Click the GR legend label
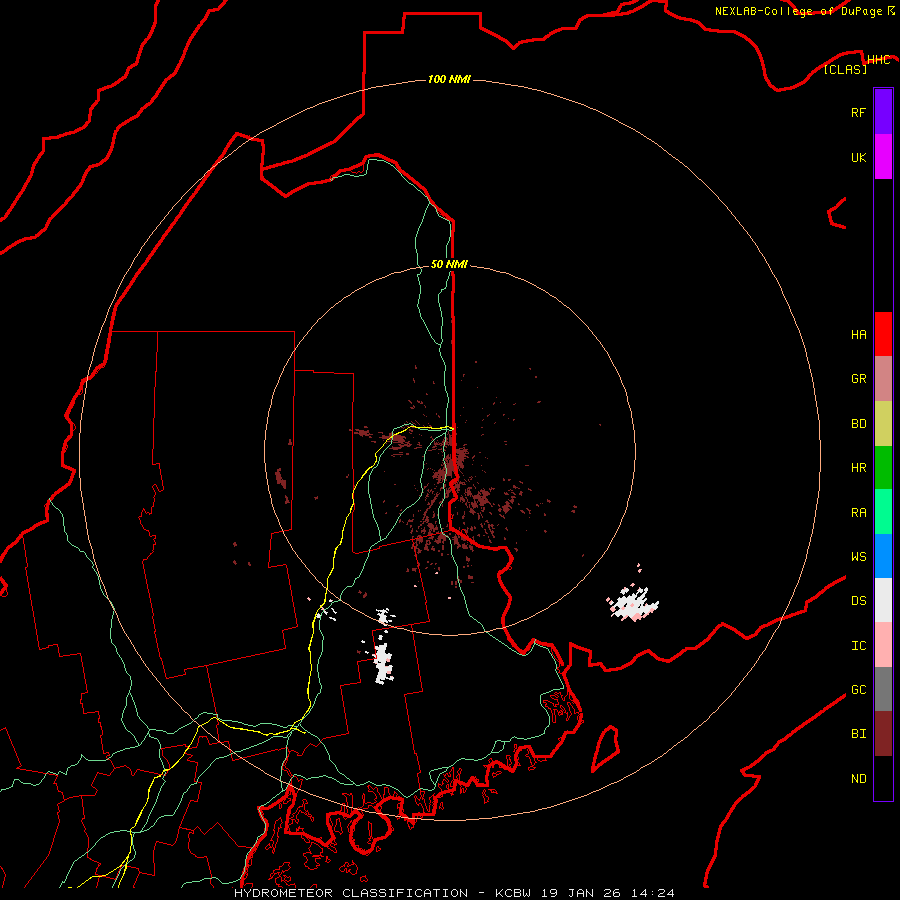The image size is (900, 900). pyautogui.click(x=858, y=379)
